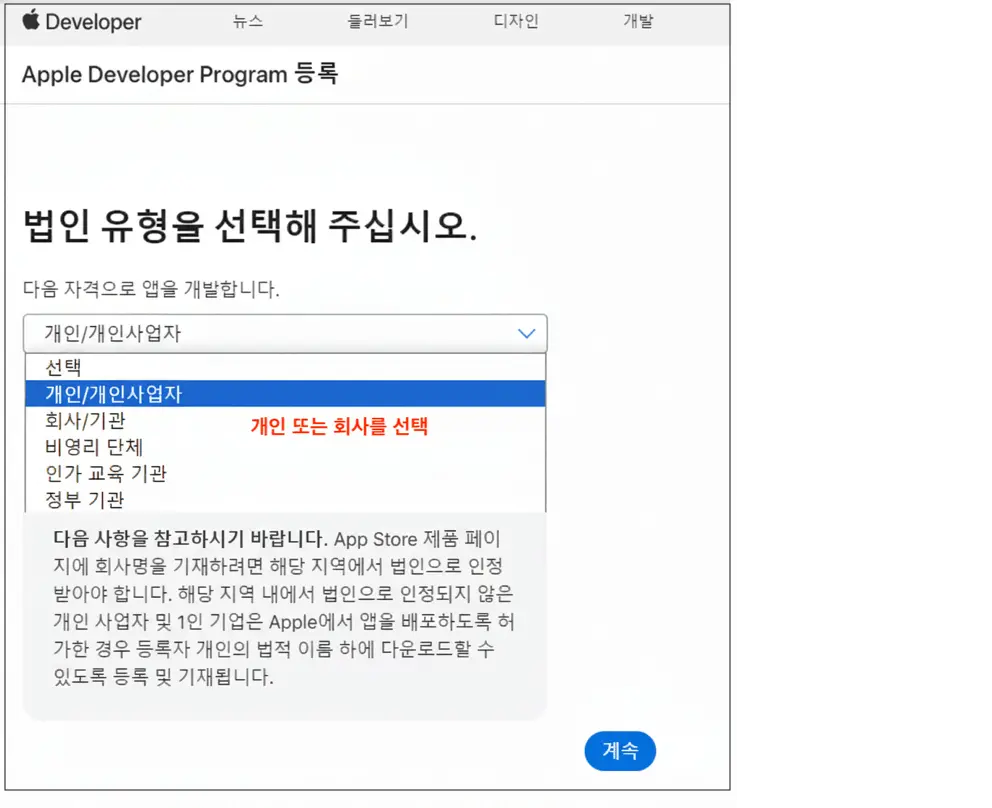Open the 개발 navigation menu

638,22
